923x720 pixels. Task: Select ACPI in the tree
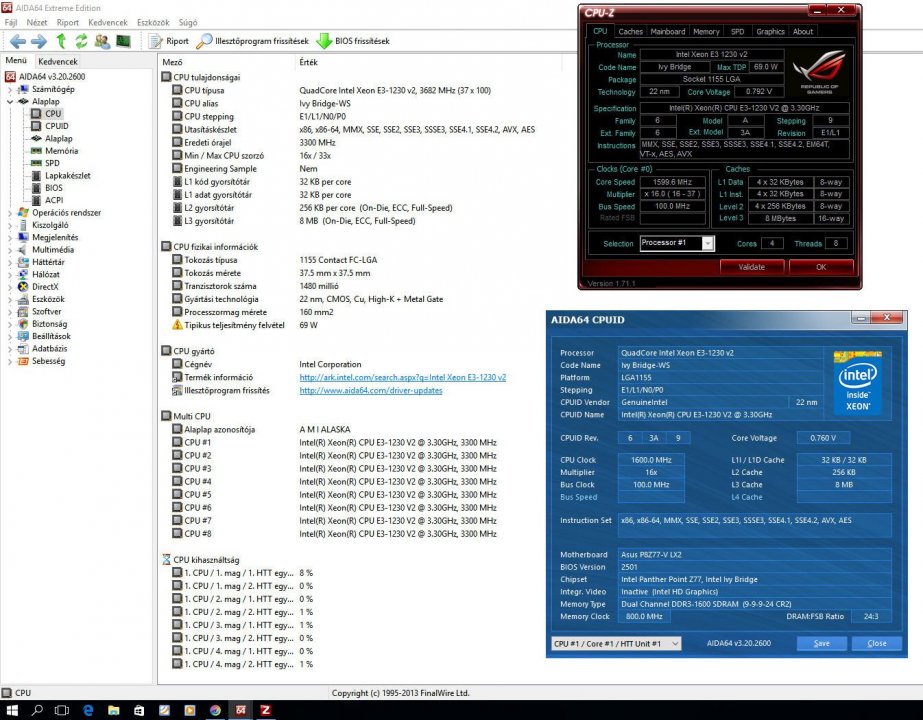coord(47,200)
